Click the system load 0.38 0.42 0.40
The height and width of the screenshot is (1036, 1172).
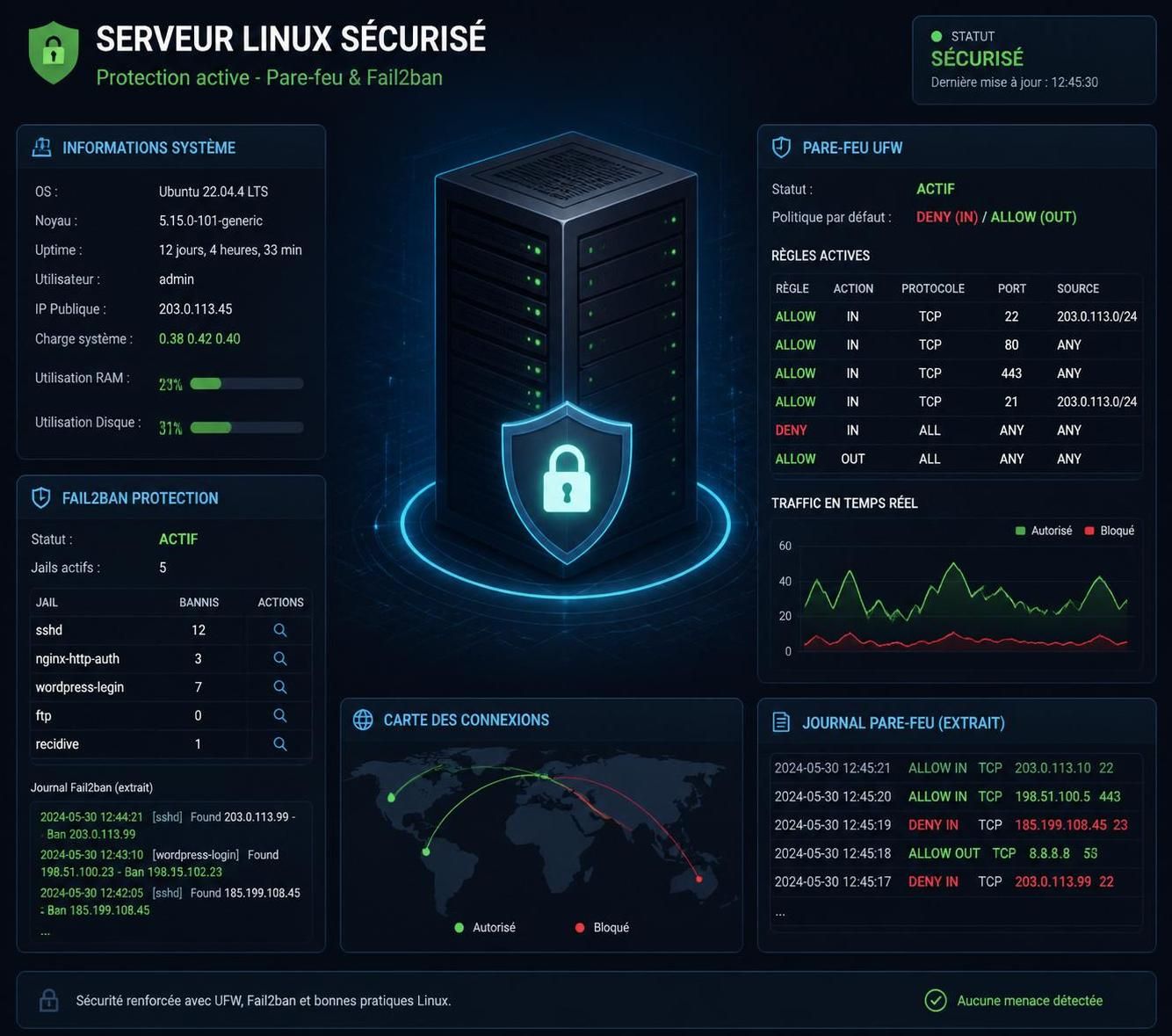pos(199,338)
